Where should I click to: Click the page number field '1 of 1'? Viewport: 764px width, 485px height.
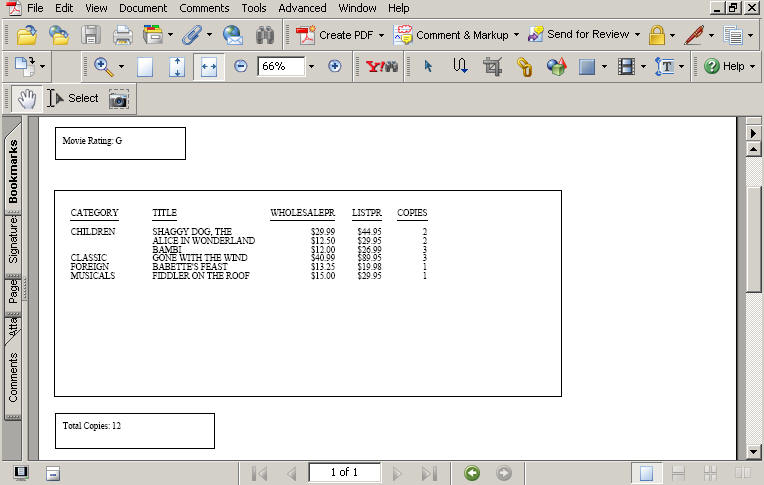point(344,472)
